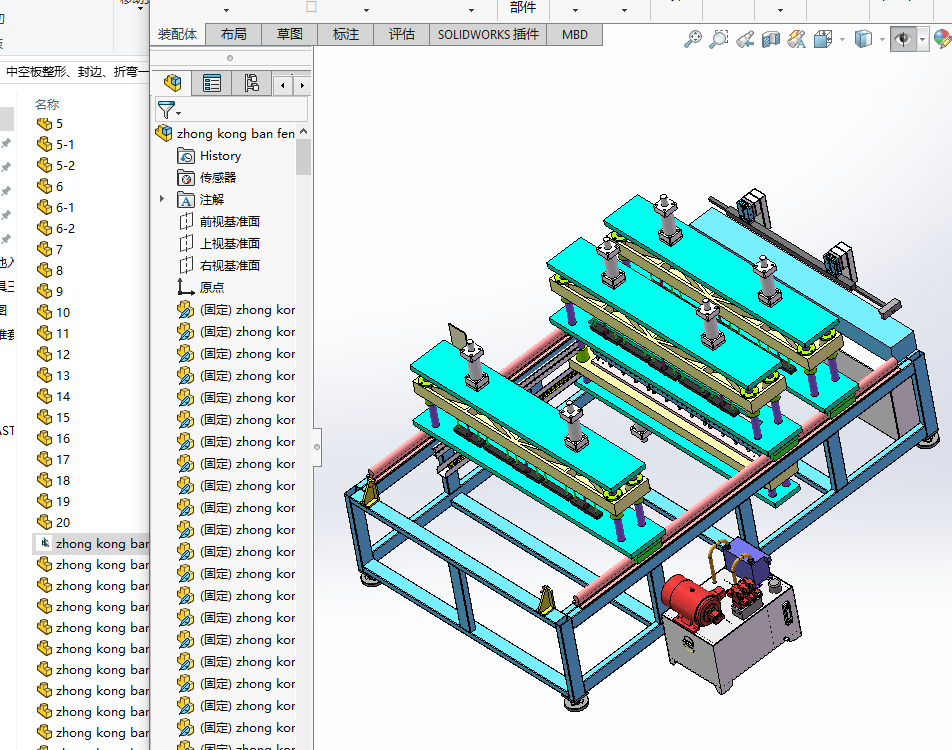The width and height of the screenshot is (952, 750).
Task: Activate the Zoom to Area tool
Action: point(718,39)
